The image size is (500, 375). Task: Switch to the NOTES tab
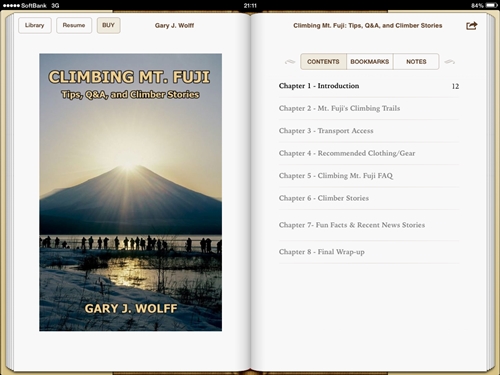click(416, 62)
